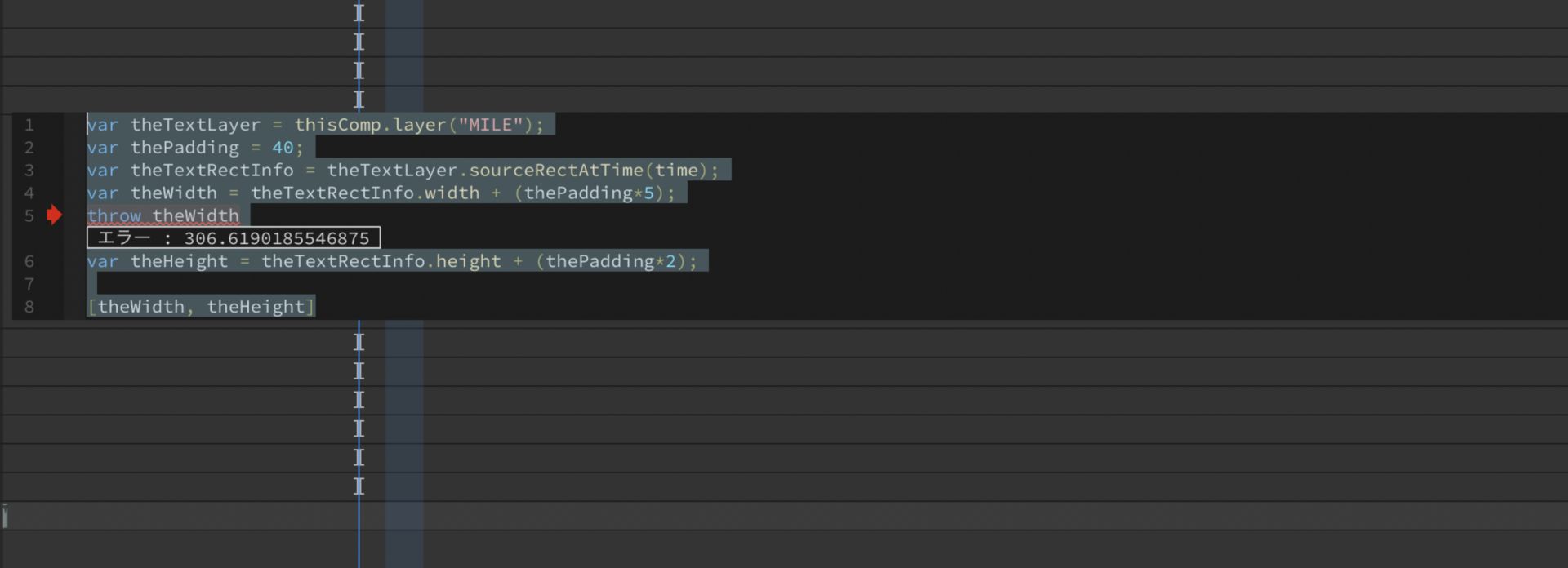Click thePadding*5 in line 4
This screenshot has height=568, width=1568.
coord(588,193)
